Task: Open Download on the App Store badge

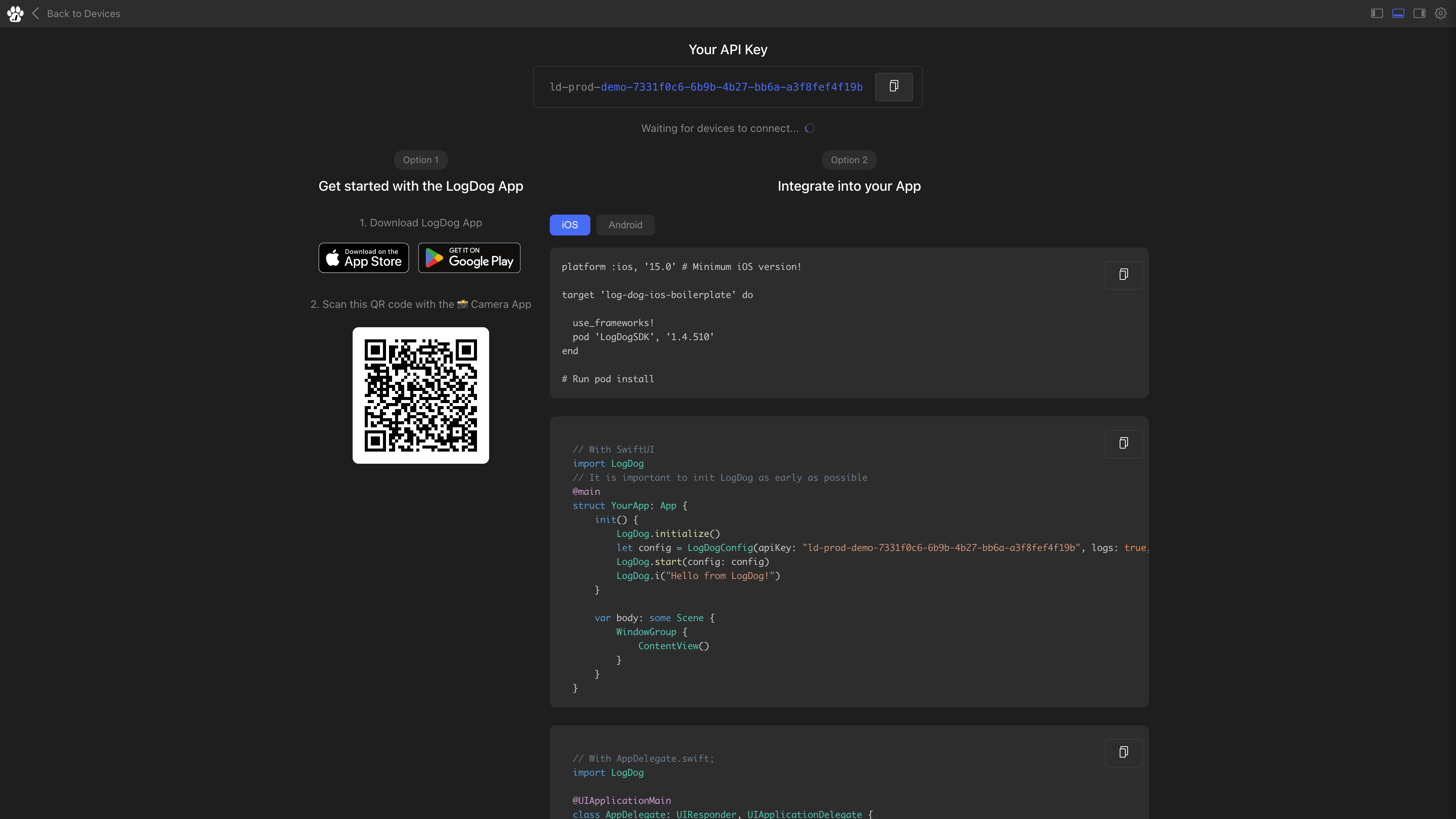Action: 364,258
